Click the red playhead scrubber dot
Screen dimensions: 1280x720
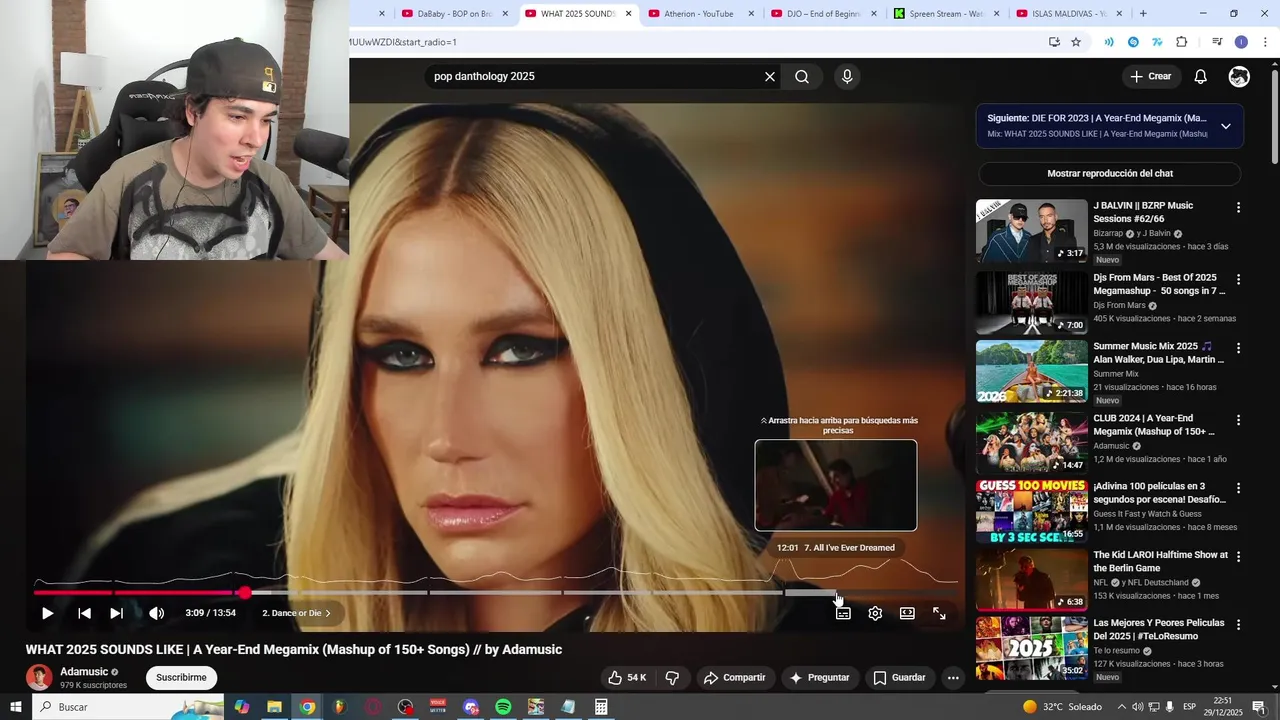pos(244,593)
